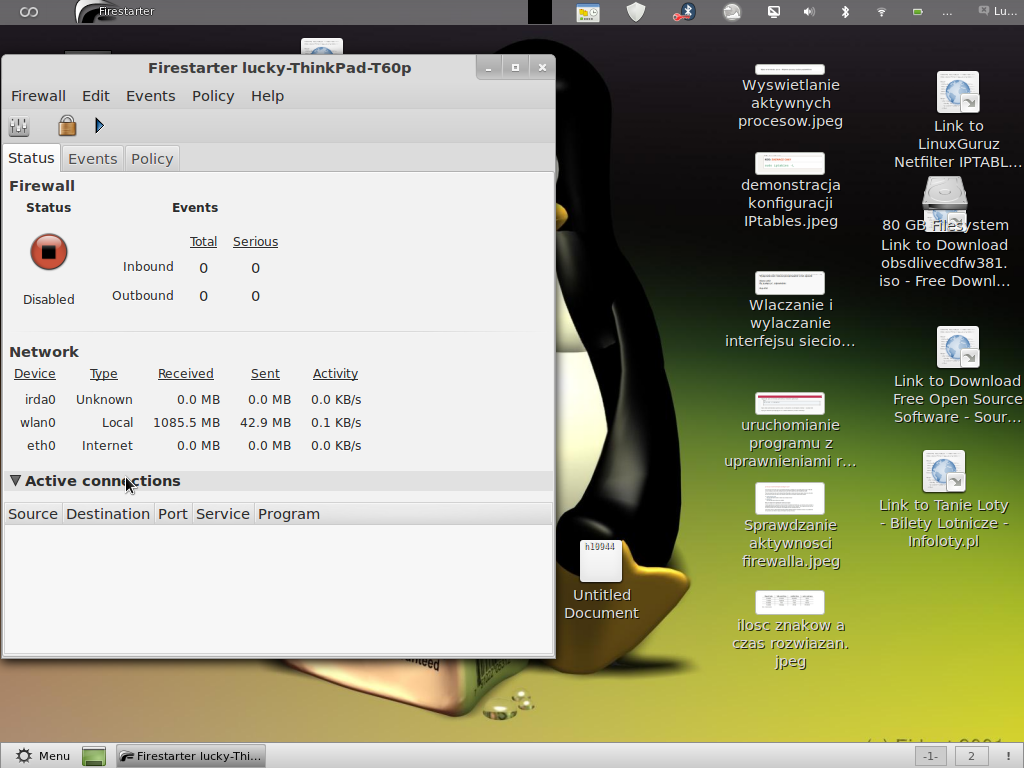The image size is (1024, 768).
Task: Select the Link to Download obsdlivecdfw381.iso label
Action: 944,263
